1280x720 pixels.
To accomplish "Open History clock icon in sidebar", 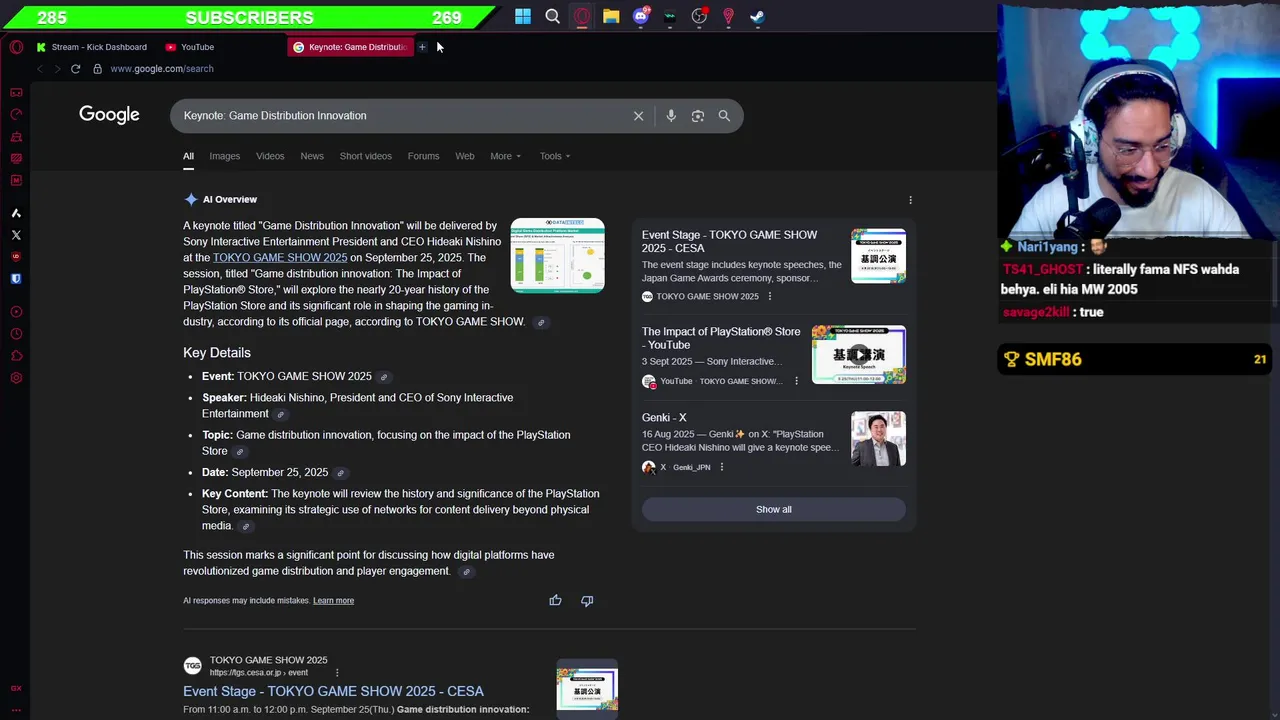I will (16, 334).
